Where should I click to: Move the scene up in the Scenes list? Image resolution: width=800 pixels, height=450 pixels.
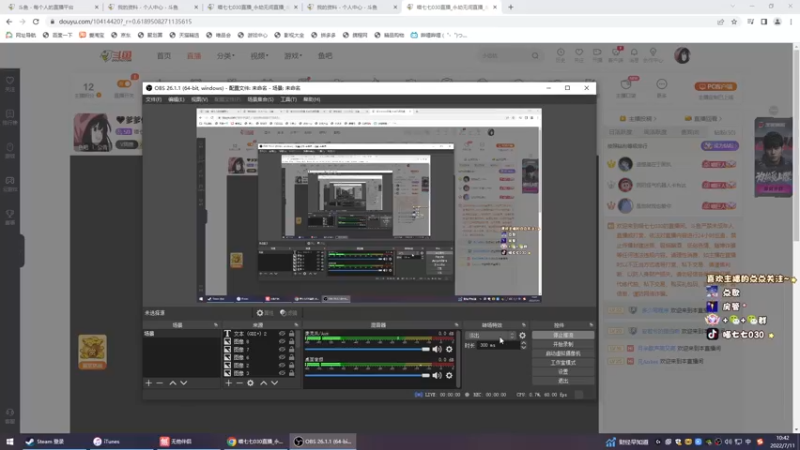pyautogui.click(x=173, y=383)
